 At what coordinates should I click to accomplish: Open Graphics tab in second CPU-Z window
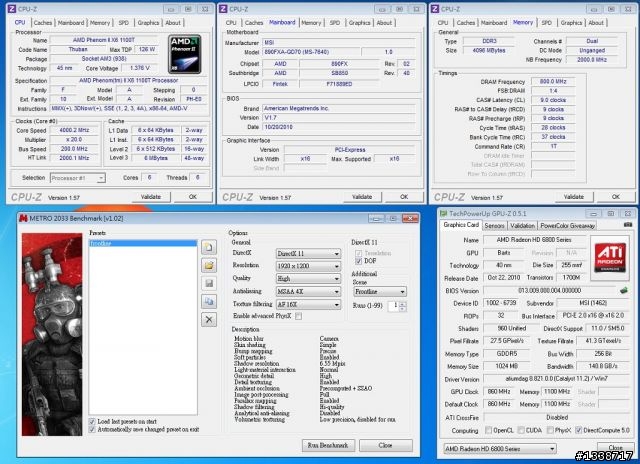tap(359, 23)
